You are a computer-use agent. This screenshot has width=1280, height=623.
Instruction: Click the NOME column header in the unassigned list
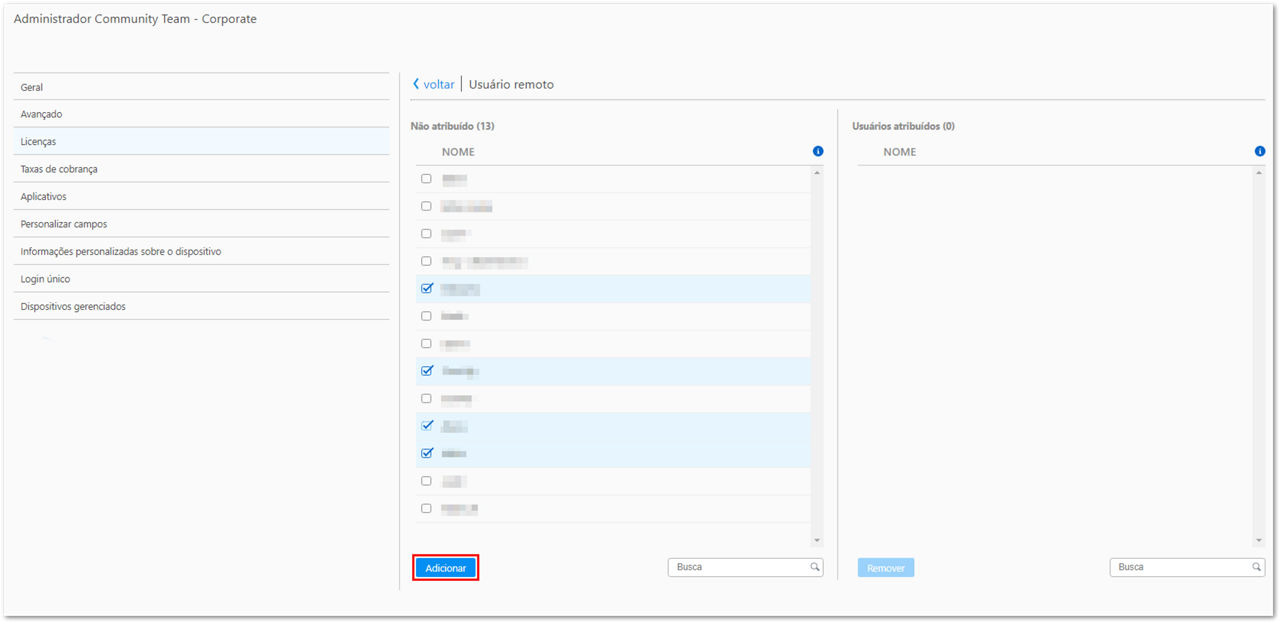click(x=458, y=152)
